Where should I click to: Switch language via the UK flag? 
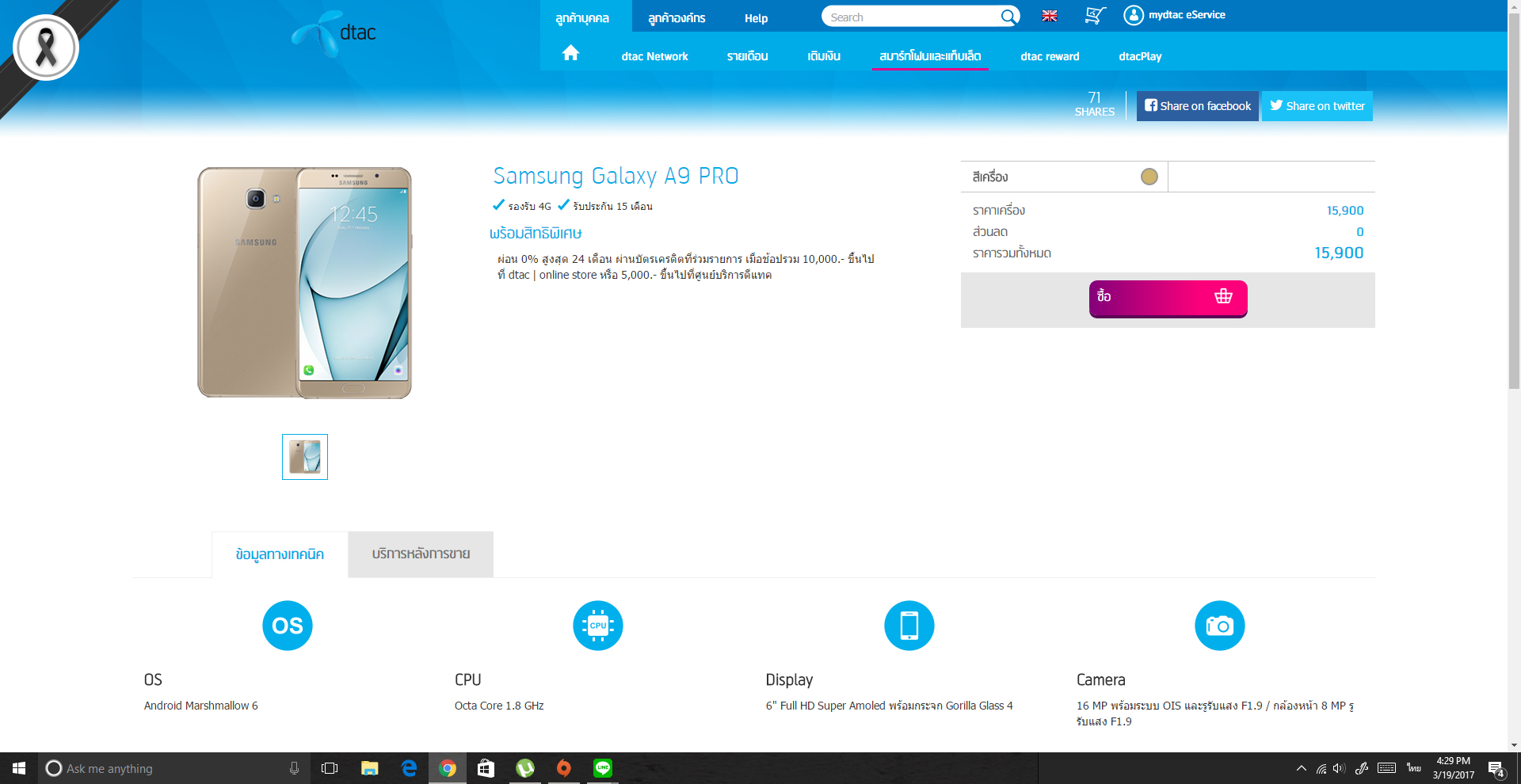1050,16
